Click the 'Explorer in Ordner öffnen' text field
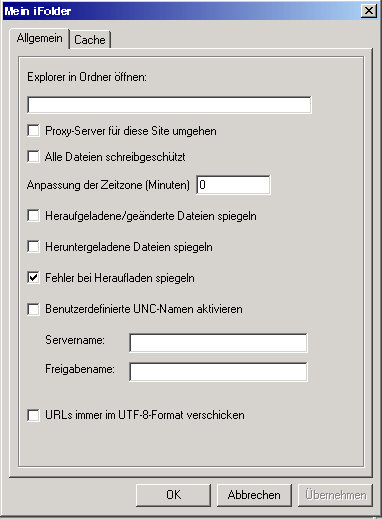 169,105
